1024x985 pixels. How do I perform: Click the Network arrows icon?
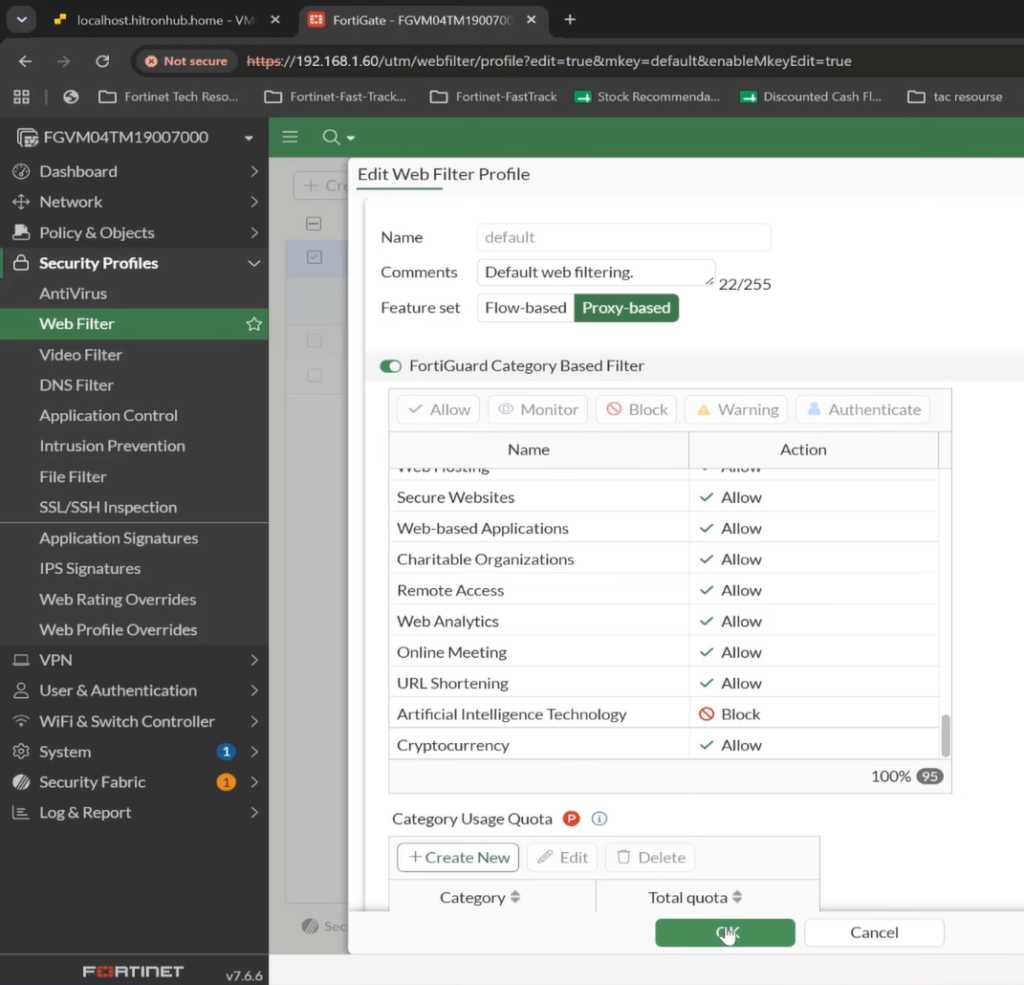coord(22,202)
